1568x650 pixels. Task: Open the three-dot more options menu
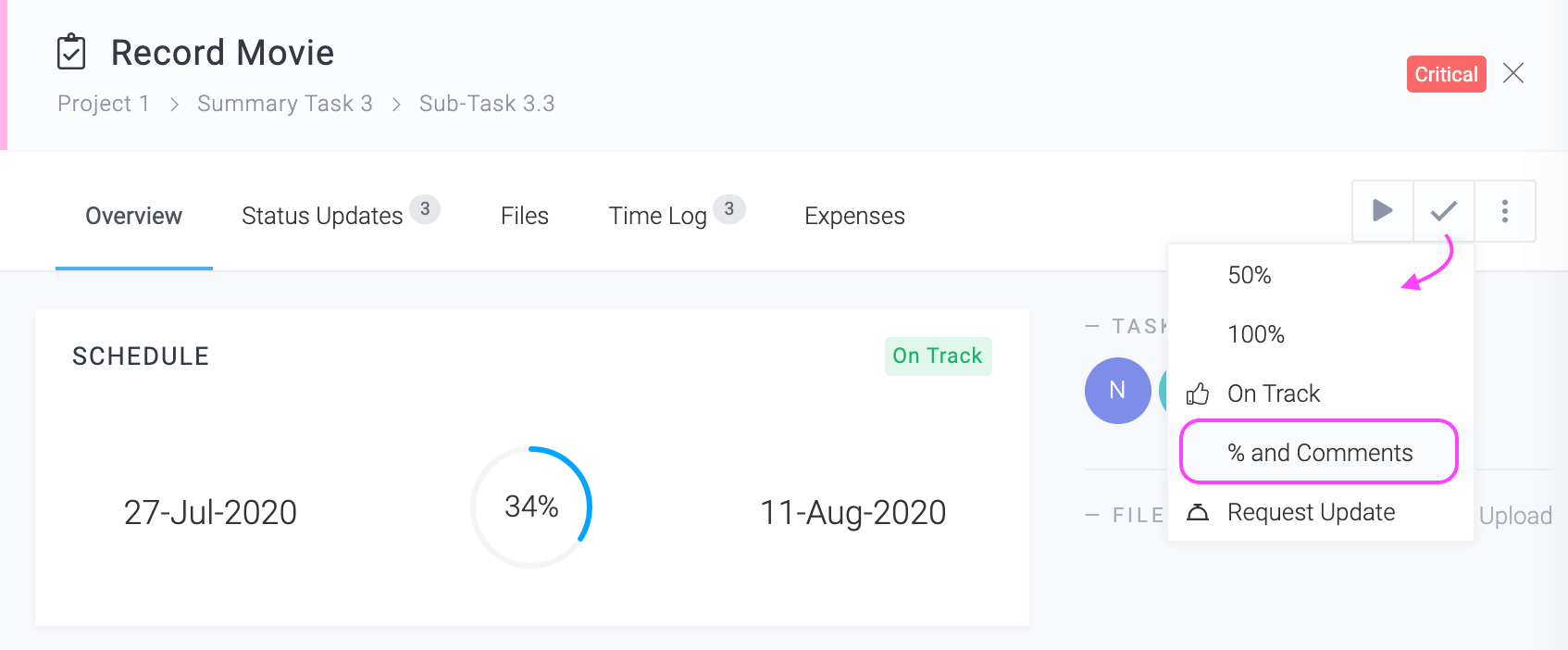[x=1505, y=211]
